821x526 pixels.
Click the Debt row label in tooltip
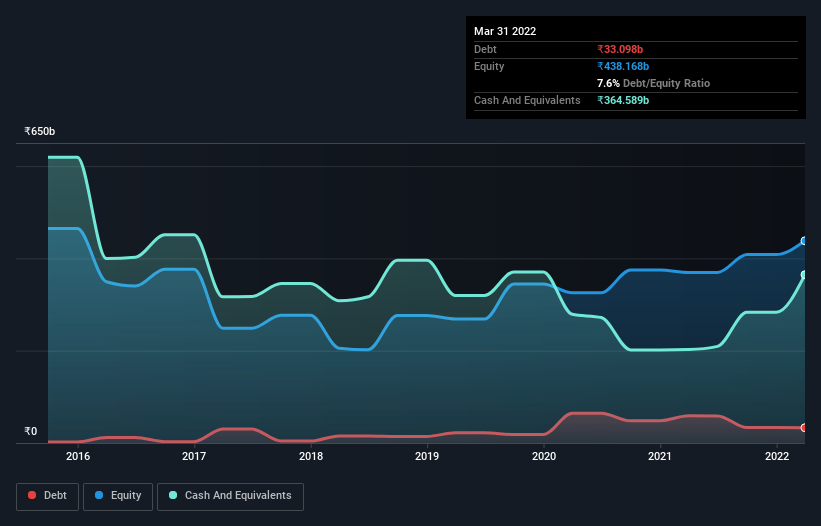tap(485, 49)
